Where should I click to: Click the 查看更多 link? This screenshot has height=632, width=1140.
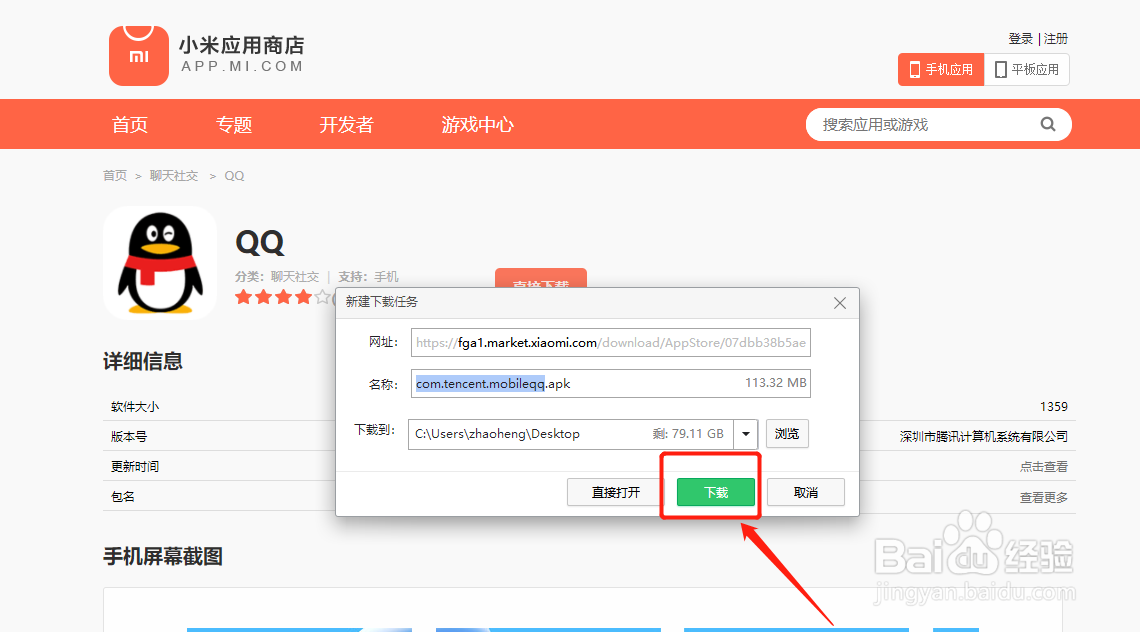tap(1043, 497)
